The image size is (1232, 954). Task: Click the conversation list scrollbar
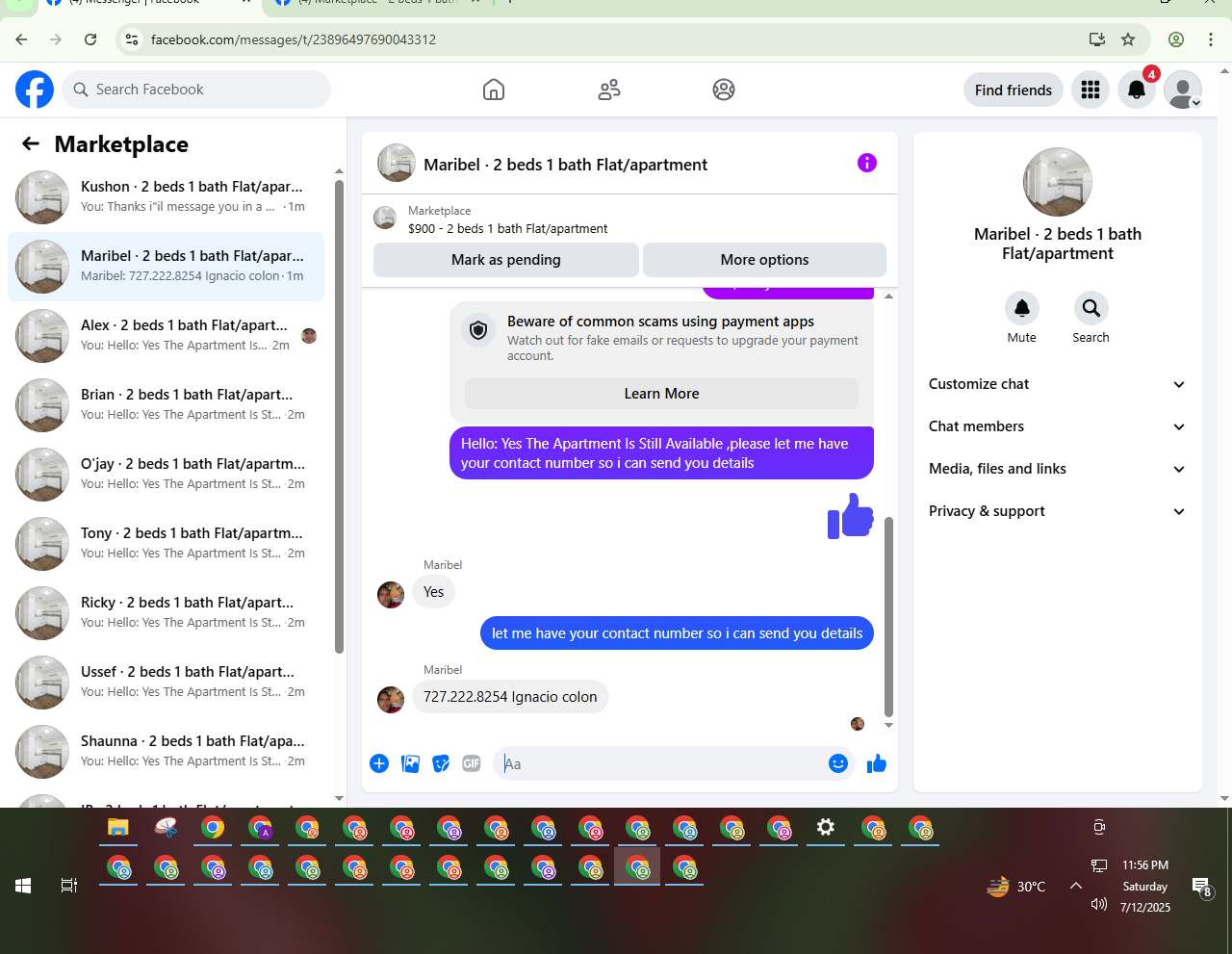click(339, 417)
